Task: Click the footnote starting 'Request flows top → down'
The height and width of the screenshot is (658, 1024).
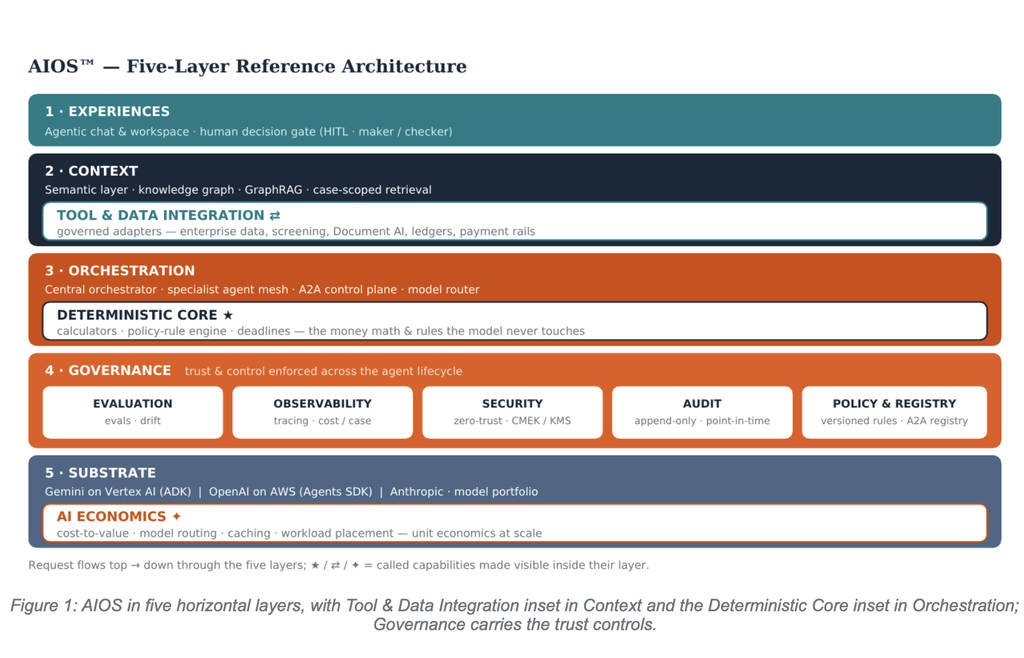Action: pyautogui.click(x=338, y=565)
